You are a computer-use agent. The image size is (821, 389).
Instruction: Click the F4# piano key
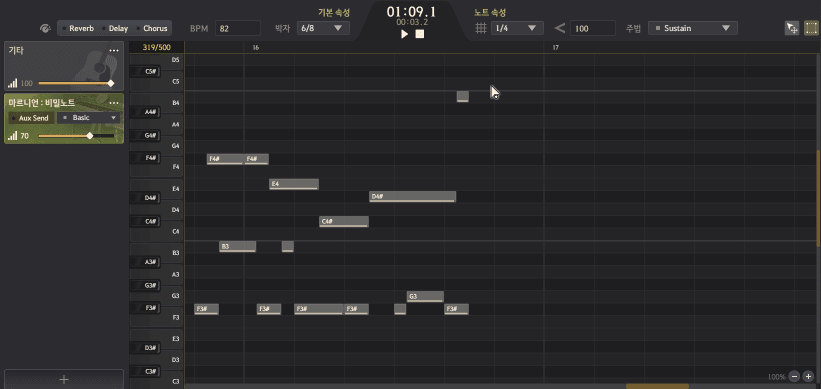coord(145,157)
